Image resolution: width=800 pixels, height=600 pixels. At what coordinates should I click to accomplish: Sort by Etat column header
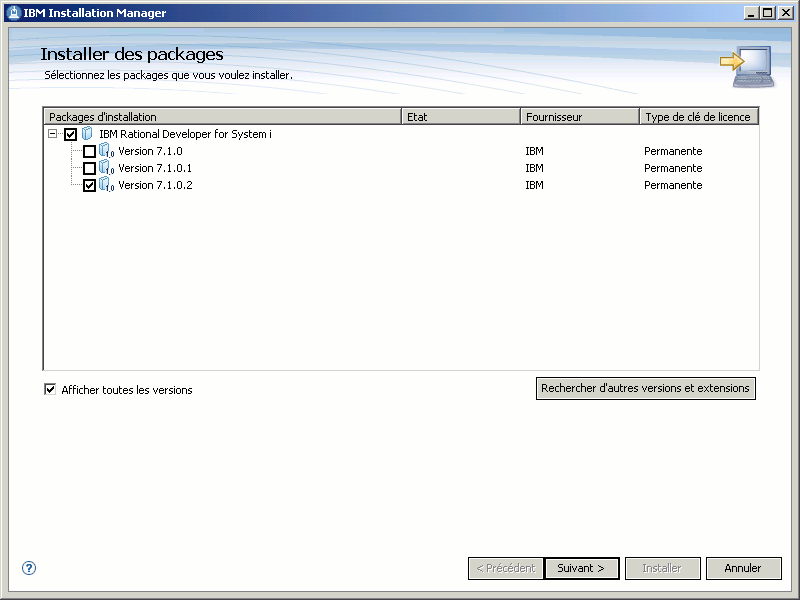461,117
